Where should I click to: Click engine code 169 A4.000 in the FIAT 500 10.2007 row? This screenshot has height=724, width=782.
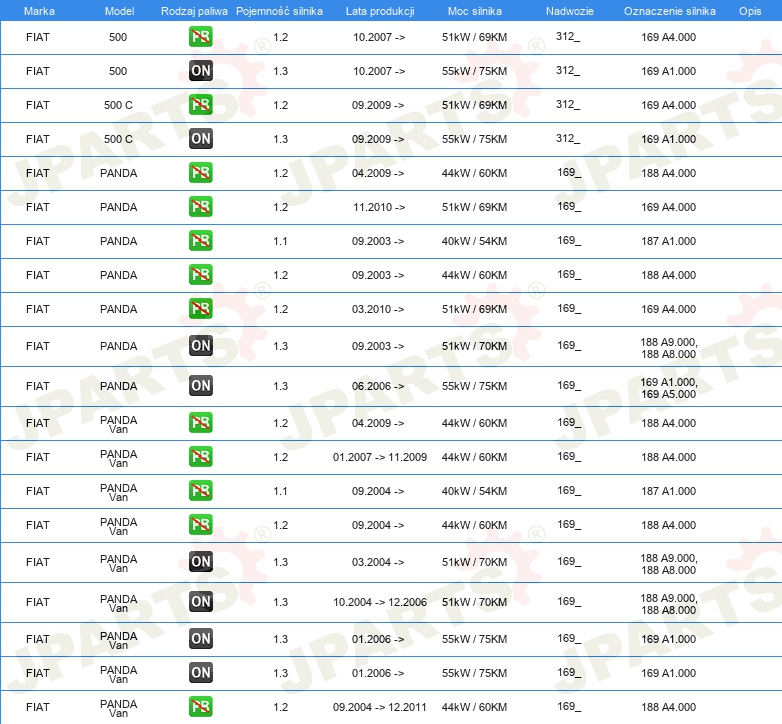pyautogui.click(x=669, y=37)
